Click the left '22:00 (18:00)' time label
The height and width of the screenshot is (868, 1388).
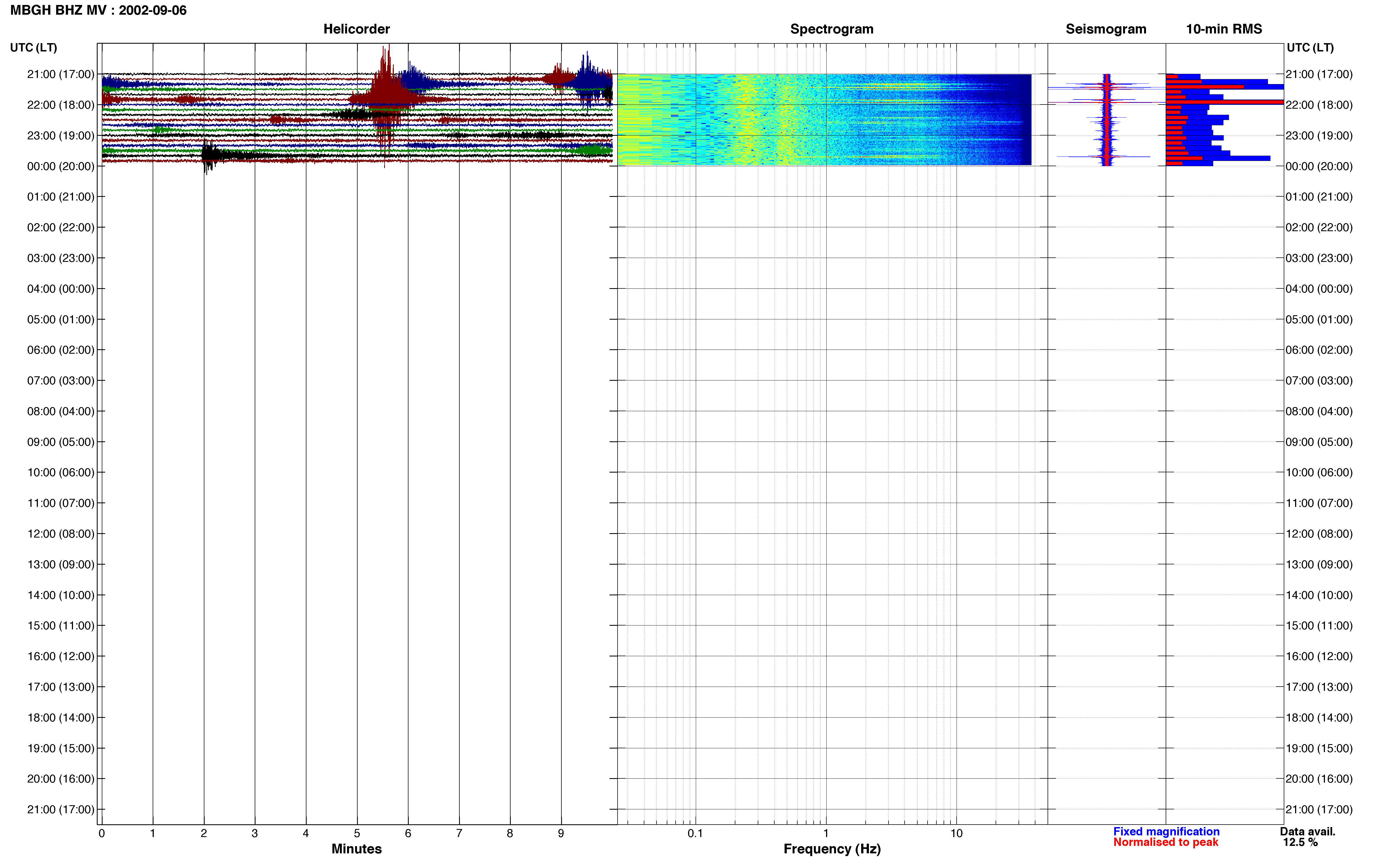(60, 105)
